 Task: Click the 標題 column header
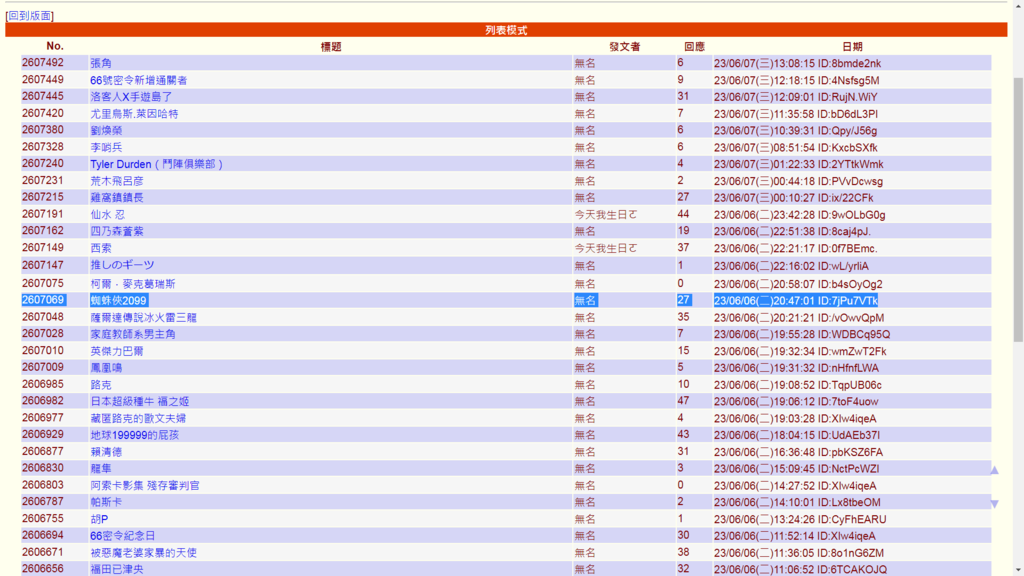(331, 46)
